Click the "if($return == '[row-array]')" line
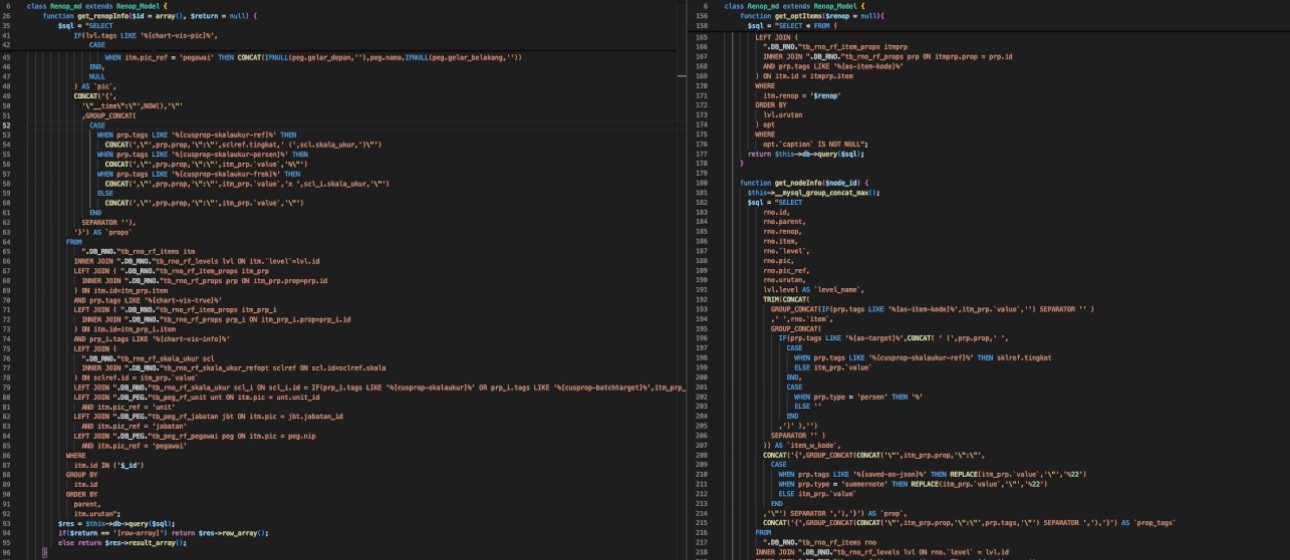The image size is (1290, 560). 163,532
